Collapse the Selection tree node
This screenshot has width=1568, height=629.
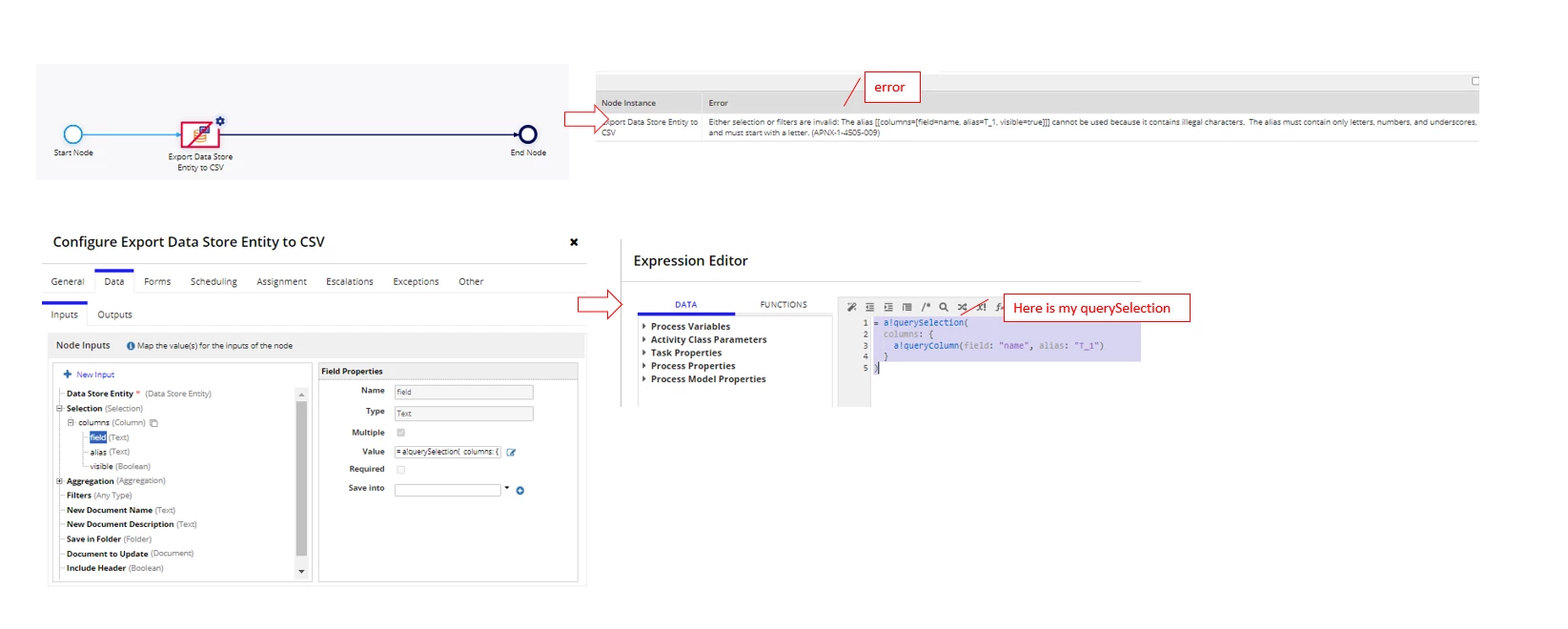pyautogui.click(x=59, y=408)
